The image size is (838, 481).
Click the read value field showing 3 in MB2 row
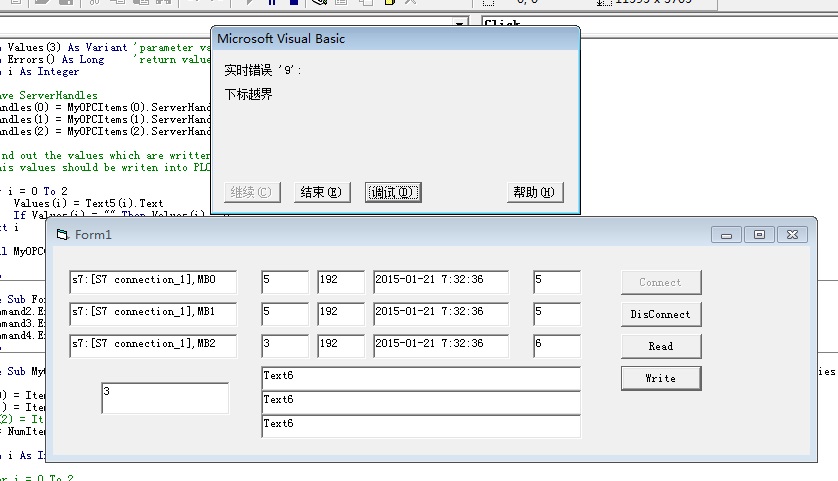285,346
